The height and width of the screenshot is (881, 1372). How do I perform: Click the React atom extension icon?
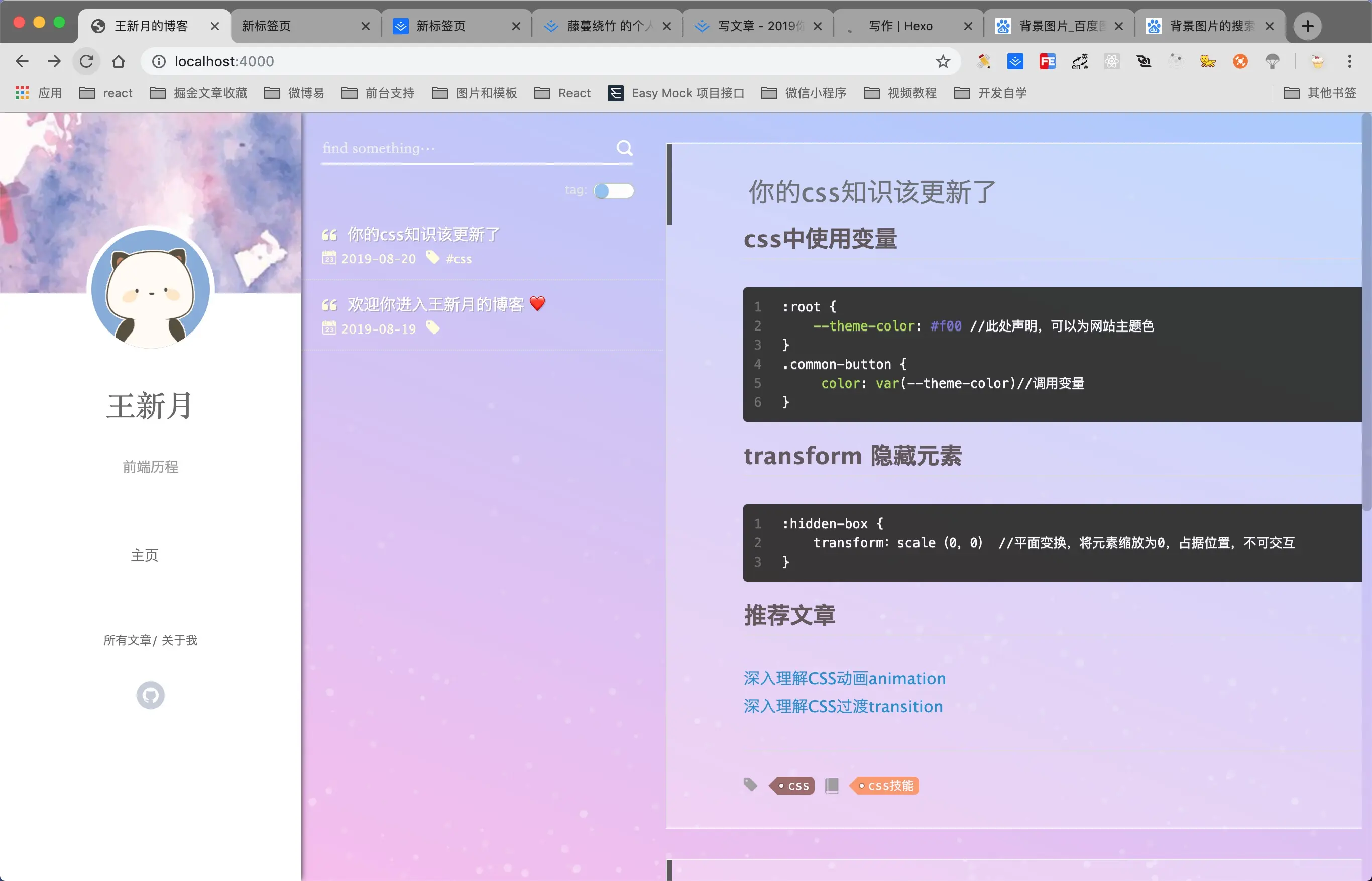pyautogui.click(x=1111, y=61)
